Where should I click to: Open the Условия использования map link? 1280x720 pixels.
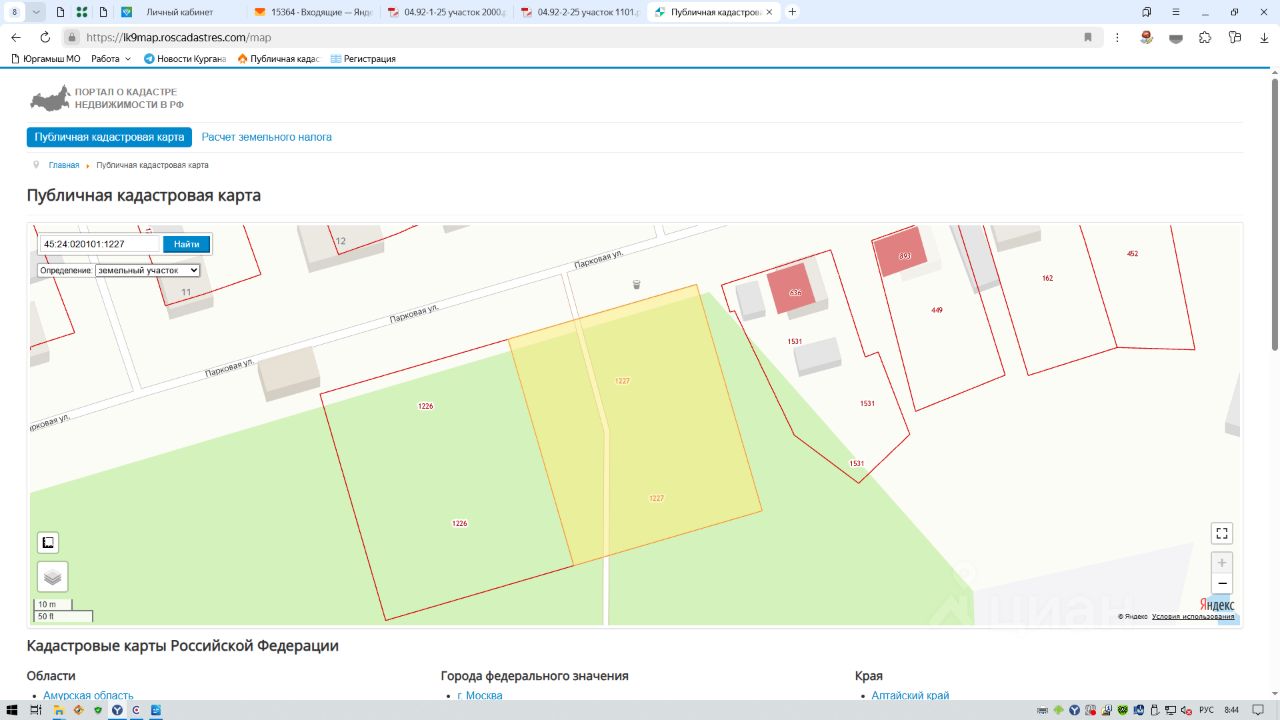click(1193, 616)
